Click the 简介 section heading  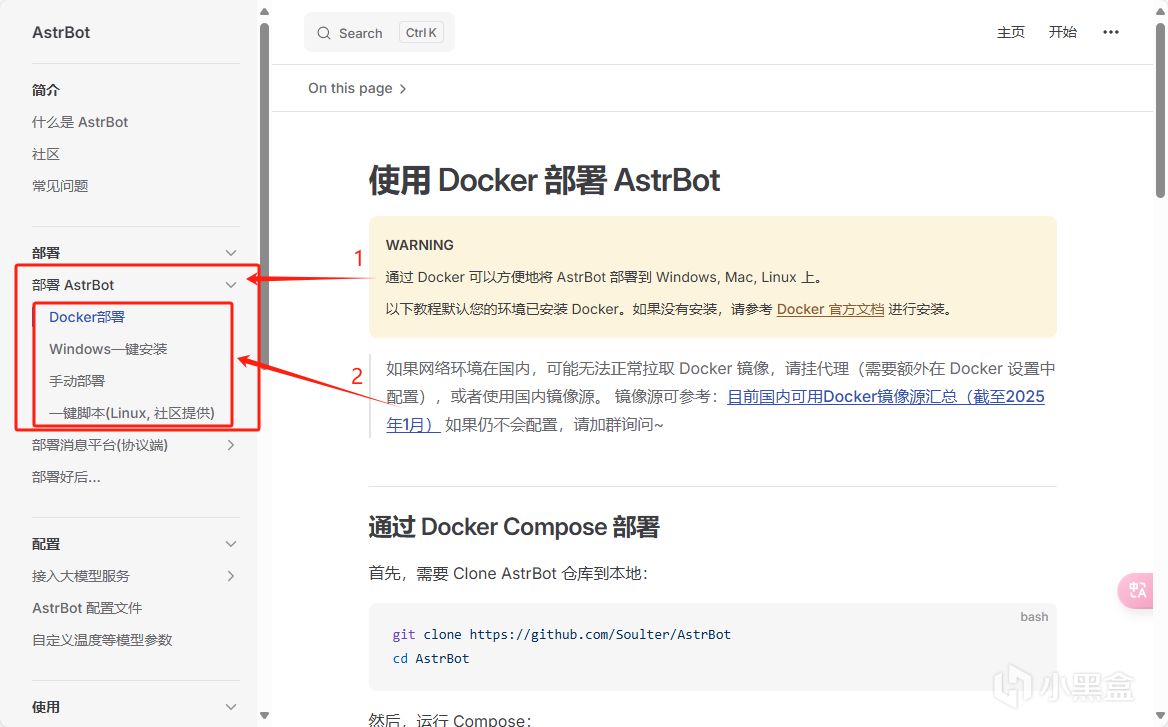[45, 90]
